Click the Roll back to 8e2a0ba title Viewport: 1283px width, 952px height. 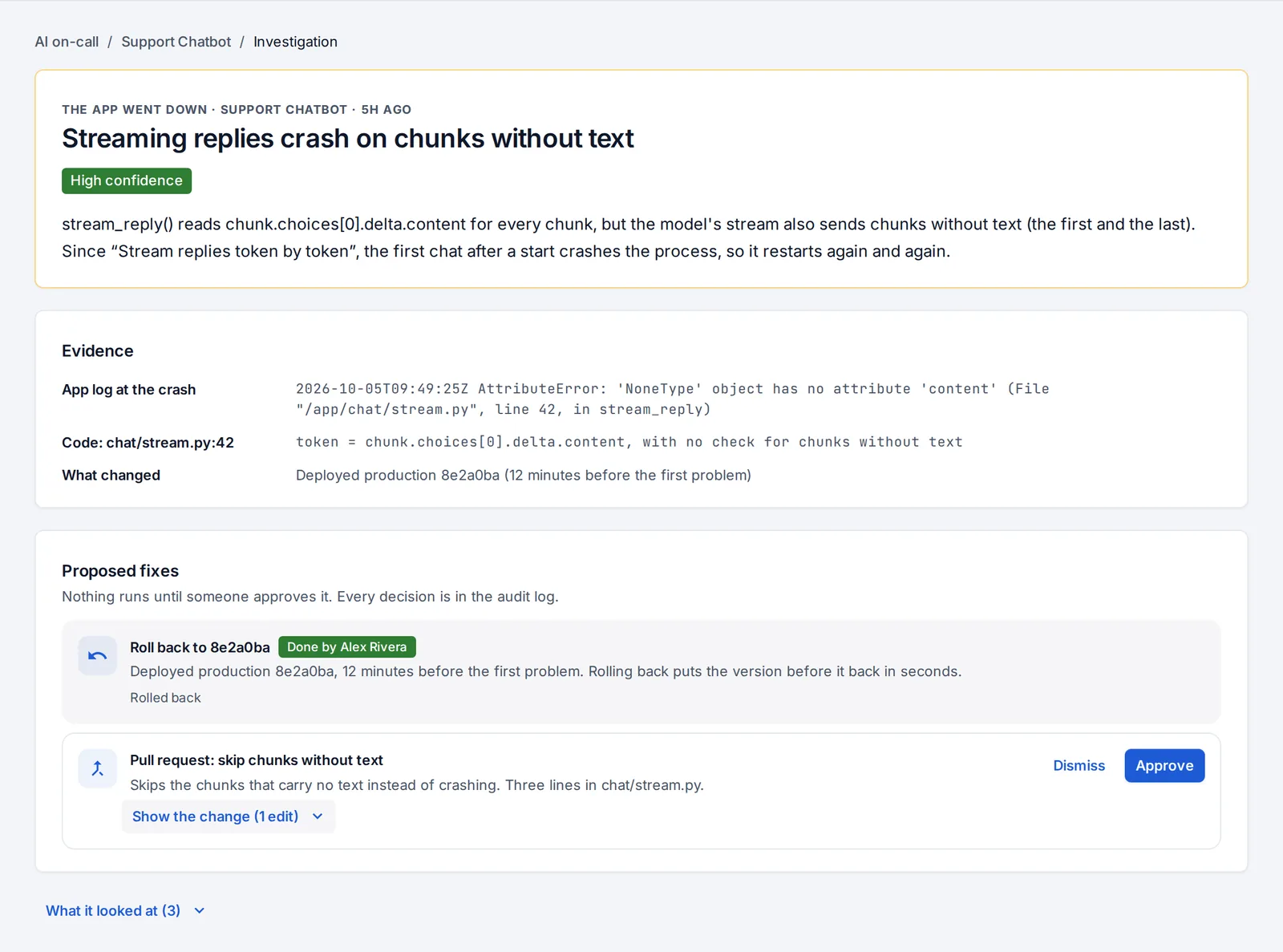click(x=200, y=647)
